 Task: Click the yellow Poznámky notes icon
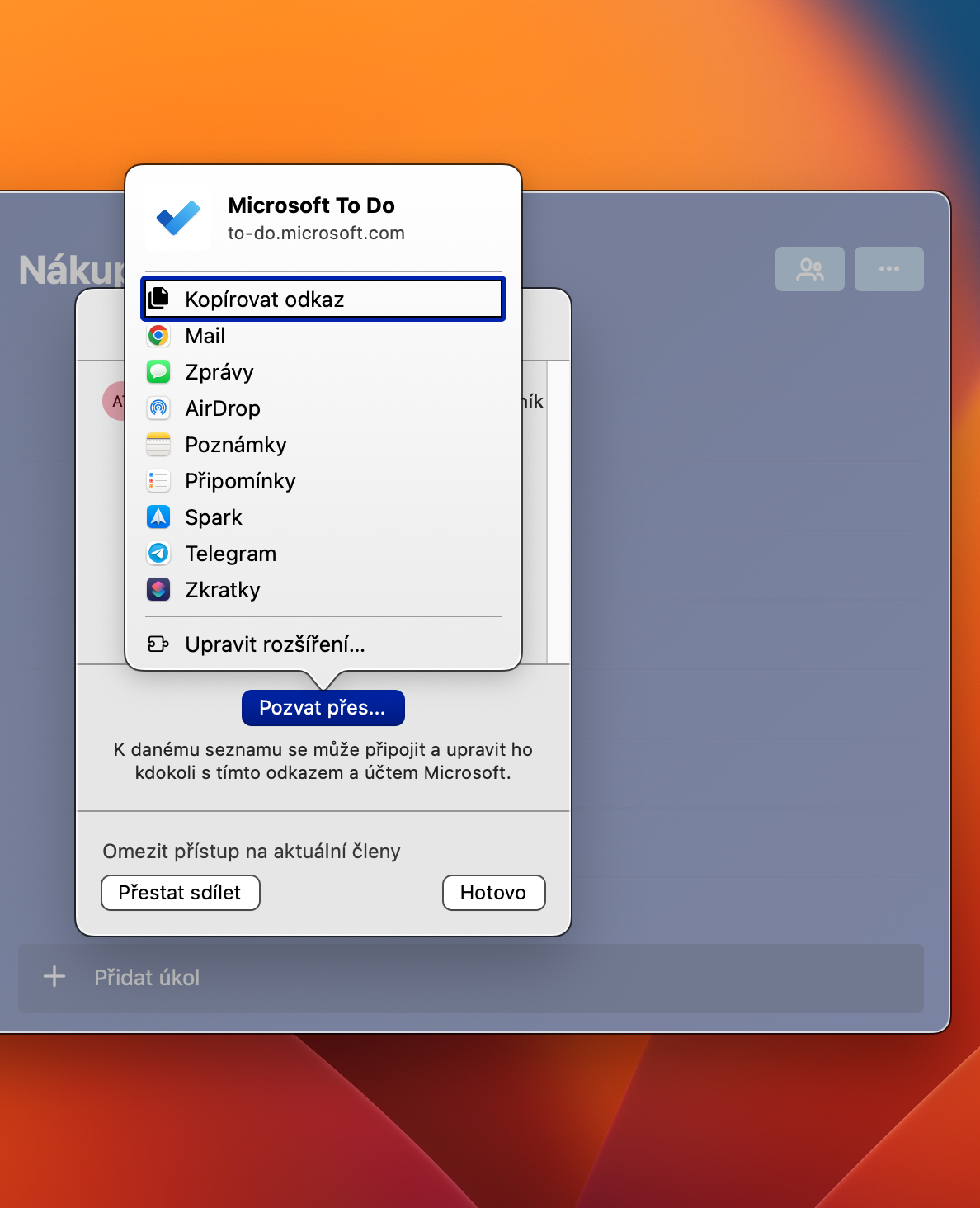[x=158, y=445]
